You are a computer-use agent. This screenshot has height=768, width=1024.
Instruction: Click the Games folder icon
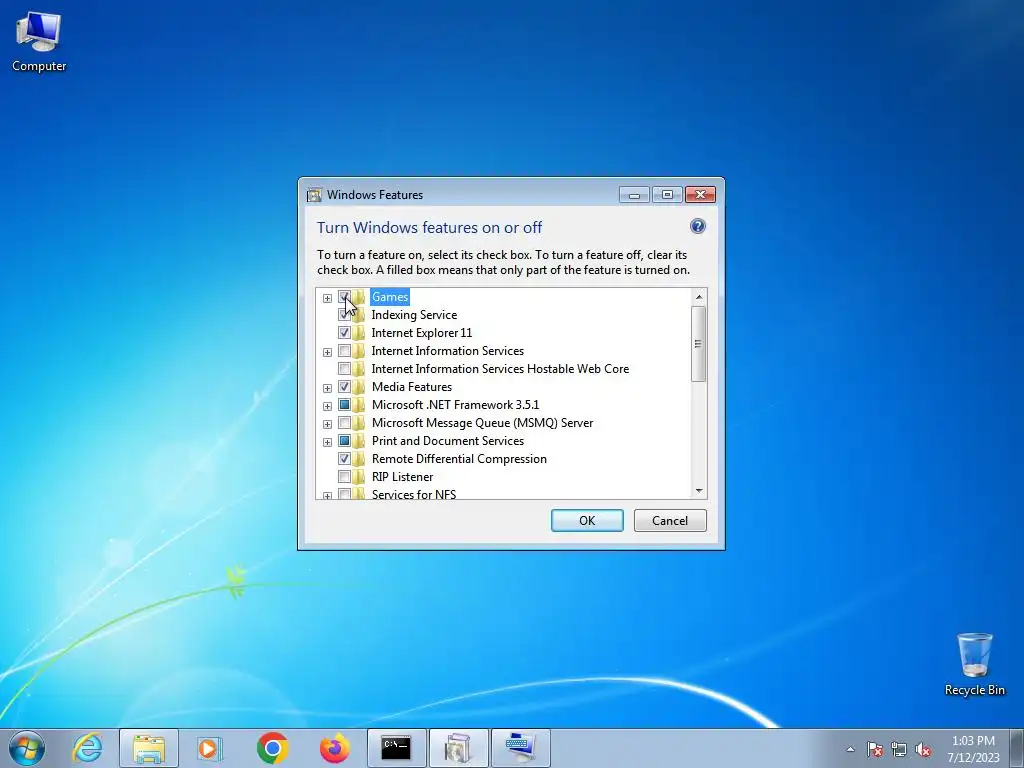359,297
